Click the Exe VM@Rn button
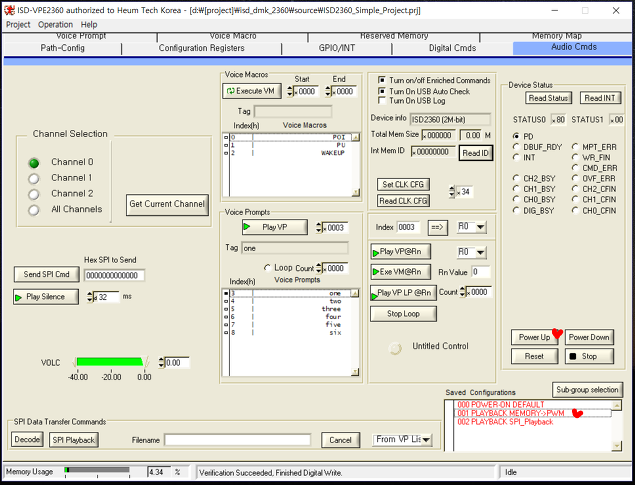The image size is (635, 485). coord(400,272)
